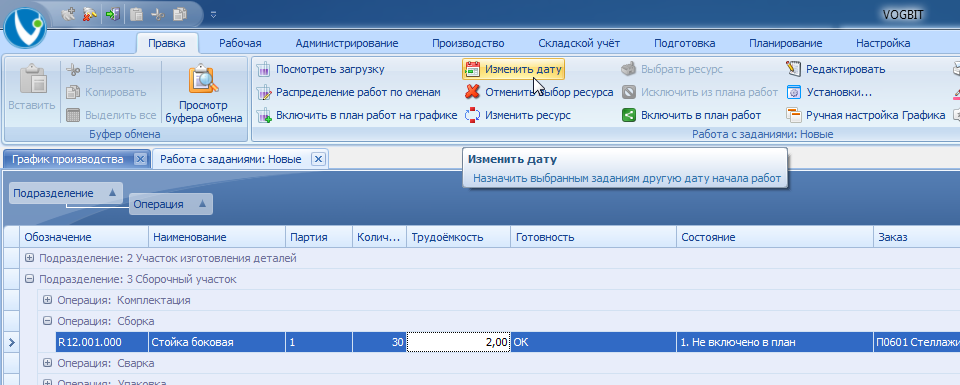Sort by Заказ column header

pos(917,237)
